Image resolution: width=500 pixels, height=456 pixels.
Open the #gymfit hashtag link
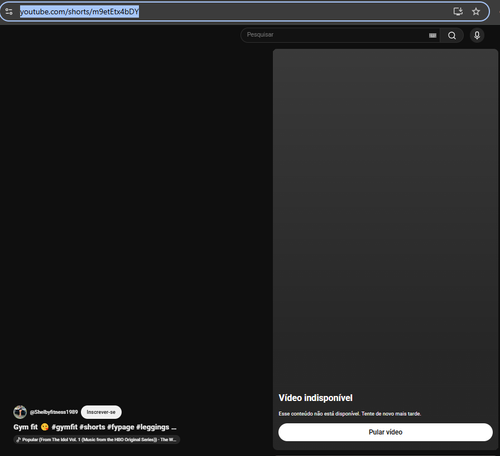[64, 427]
